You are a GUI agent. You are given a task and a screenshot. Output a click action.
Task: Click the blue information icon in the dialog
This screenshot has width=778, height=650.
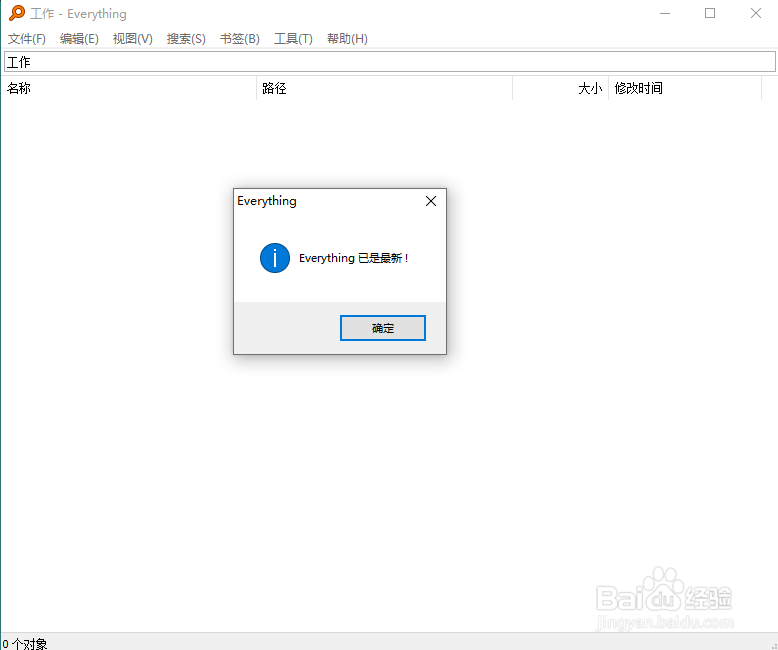point(275,258)
